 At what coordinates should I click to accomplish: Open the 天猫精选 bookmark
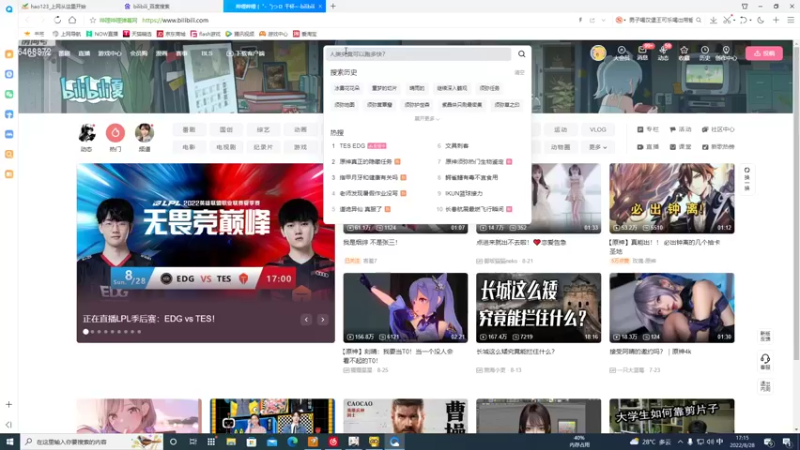pos(137,34)
